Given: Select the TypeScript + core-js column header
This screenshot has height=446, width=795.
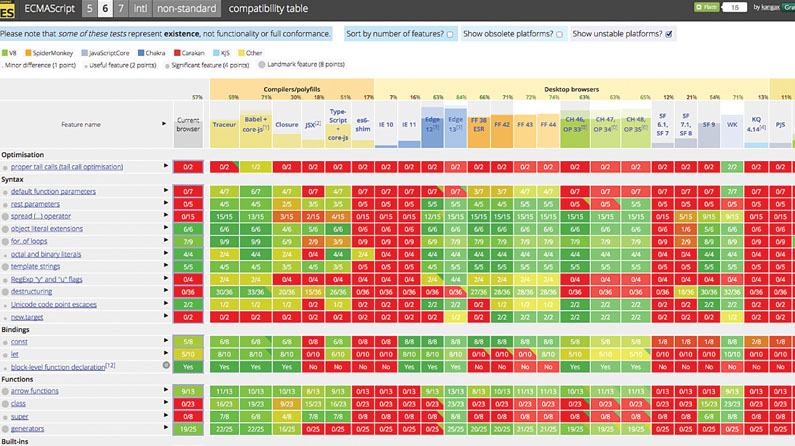Looking at the screenshot, I should pyautogui.click(x=338, y=124).
